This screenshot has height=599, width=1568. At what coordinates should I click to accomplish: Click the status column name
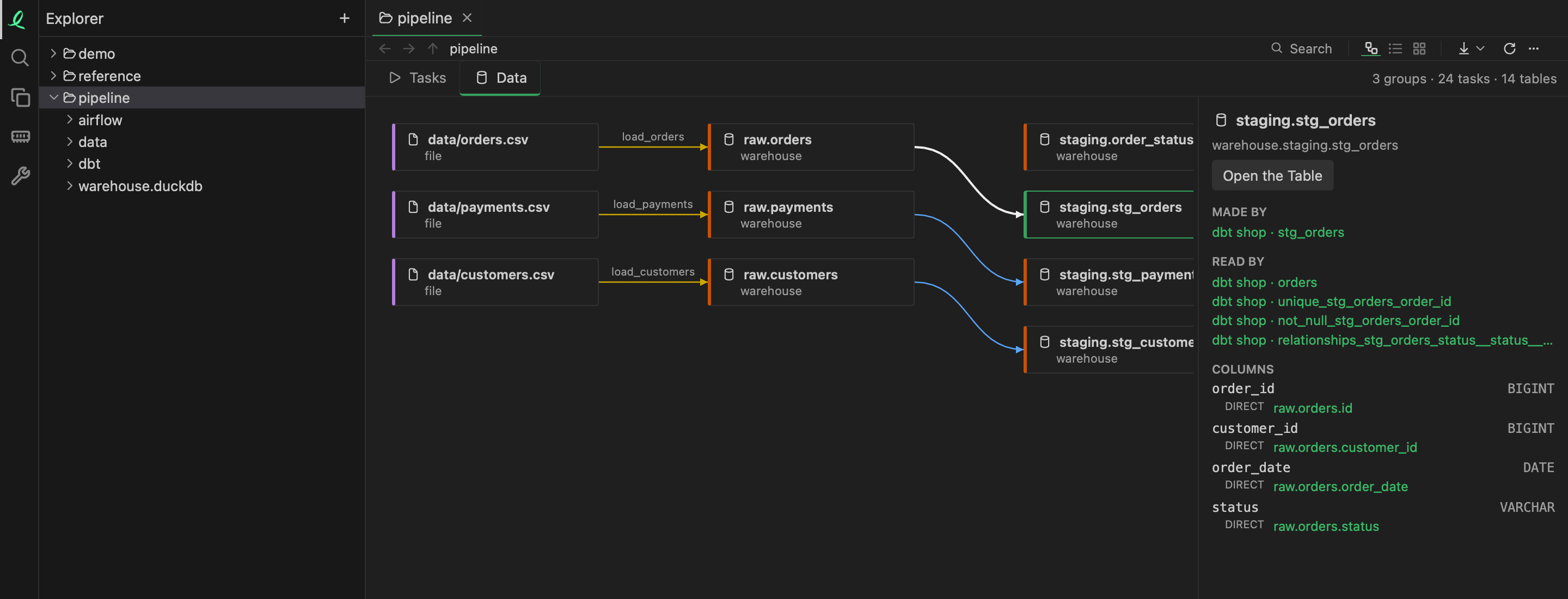click(1234, 507)
